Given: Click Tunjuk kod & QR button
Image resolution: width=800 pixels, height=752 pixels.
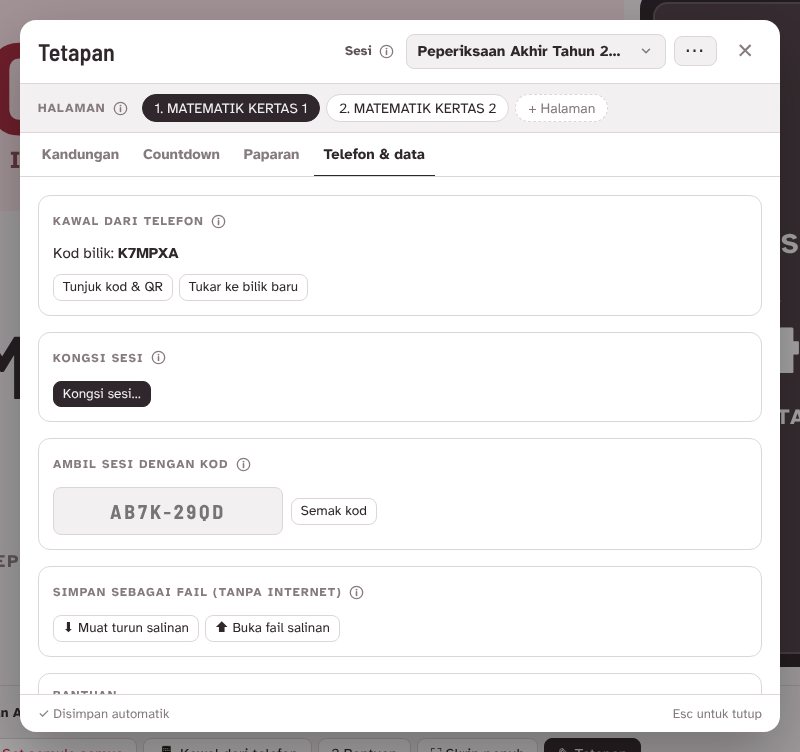Looking at the screenshot, I should coord(113,287).
